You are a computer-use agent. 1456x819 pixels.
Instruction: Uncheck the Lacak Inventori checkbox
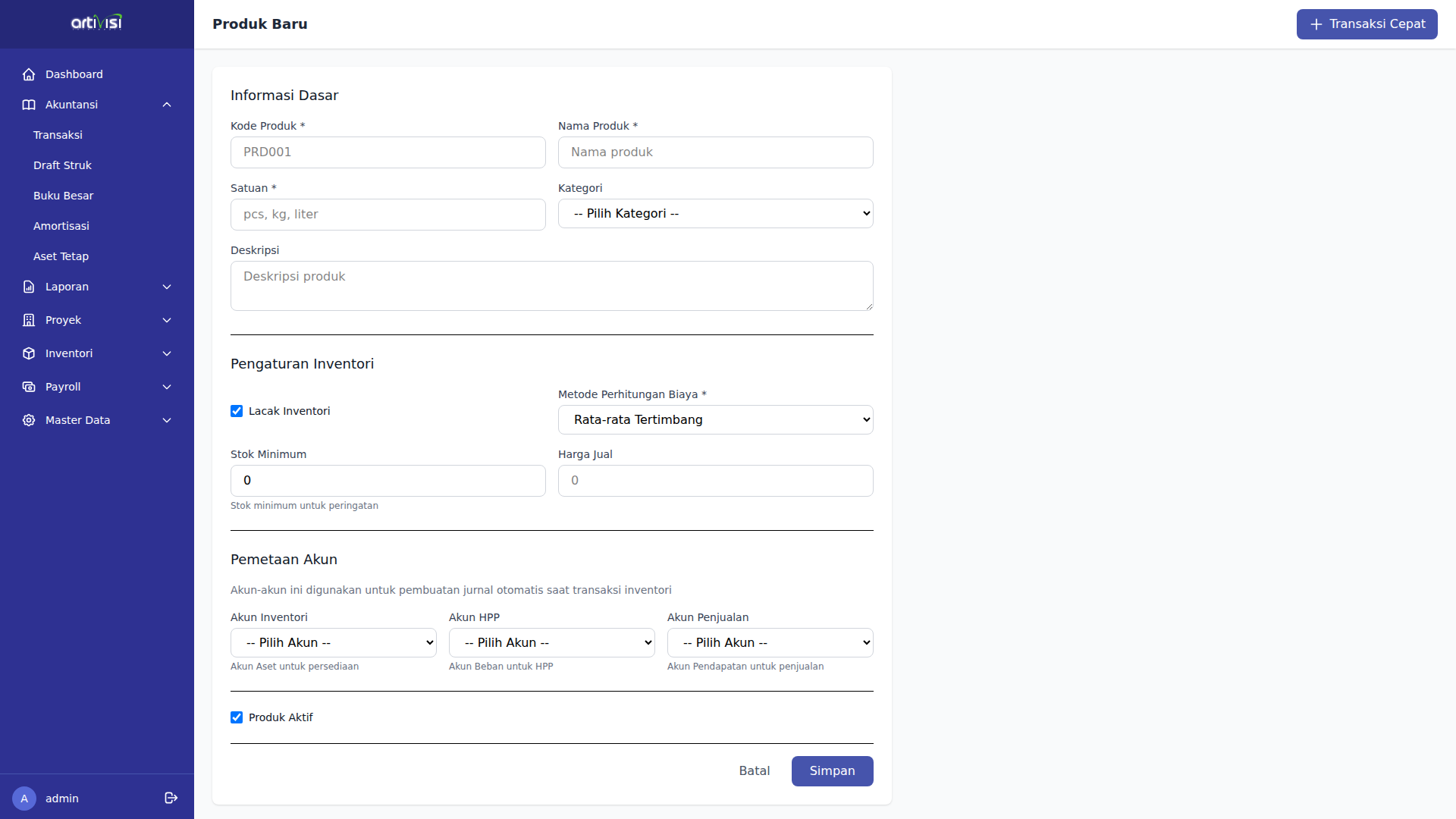(237, 411)
